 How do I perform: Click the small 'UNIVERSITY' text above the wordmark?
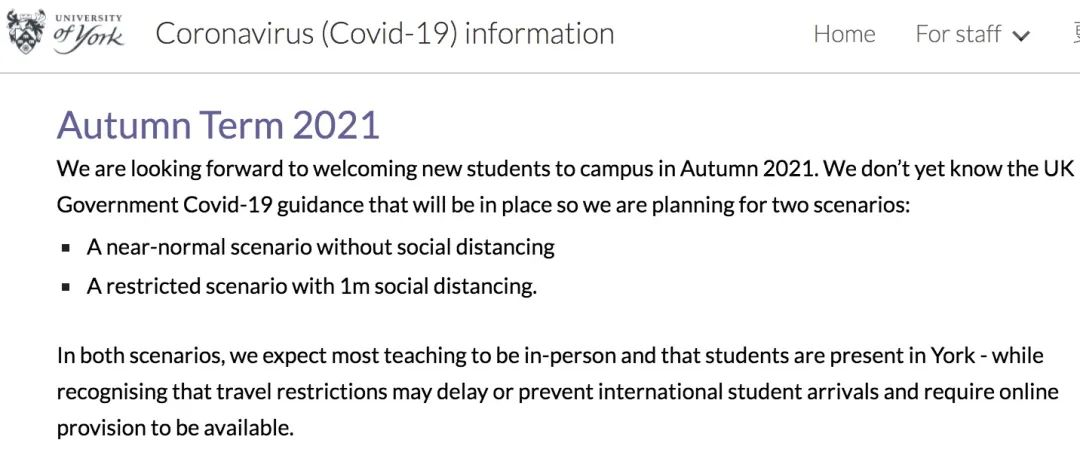(x=88, y=17)
